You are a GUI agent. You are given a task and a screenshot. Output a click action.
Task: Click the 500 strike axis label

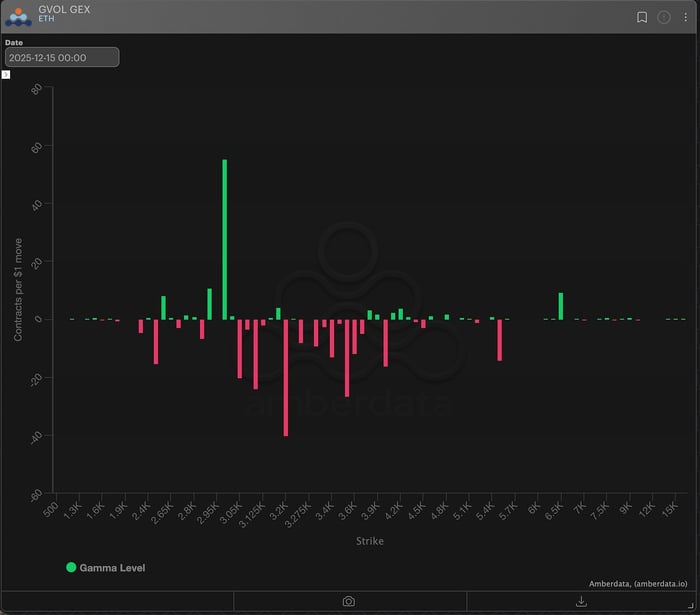click(50, 509)
